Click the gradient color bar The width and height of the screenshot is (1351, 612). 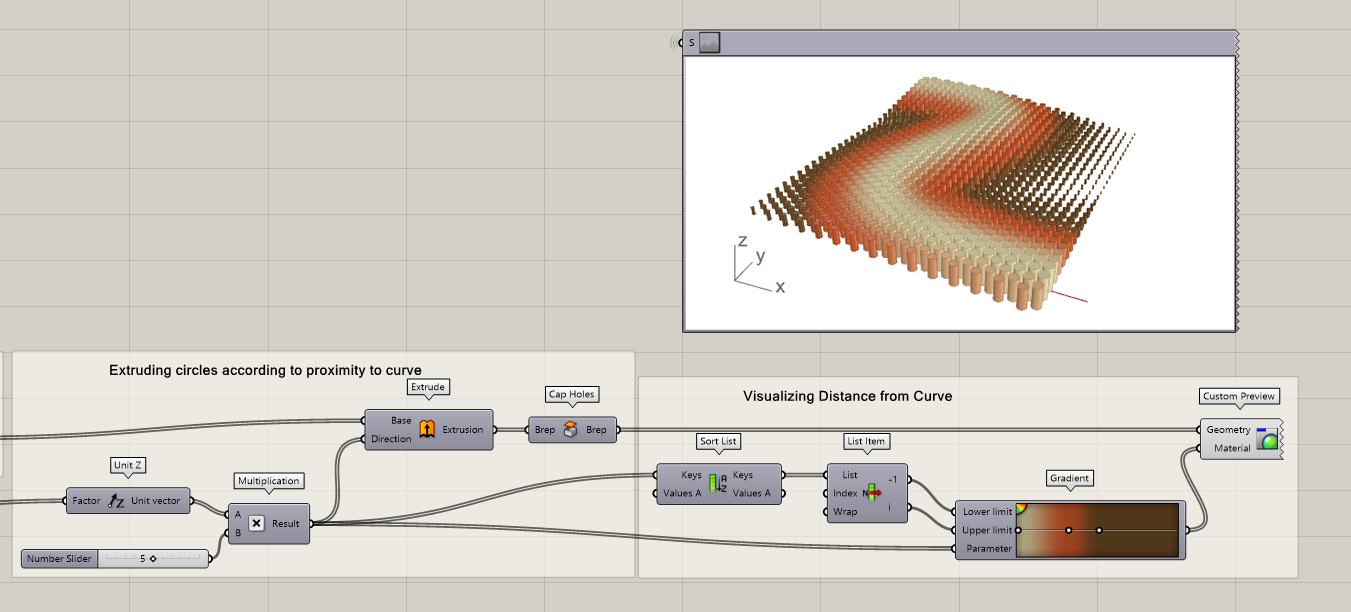pyautogui.click(x=1099, y=530)
